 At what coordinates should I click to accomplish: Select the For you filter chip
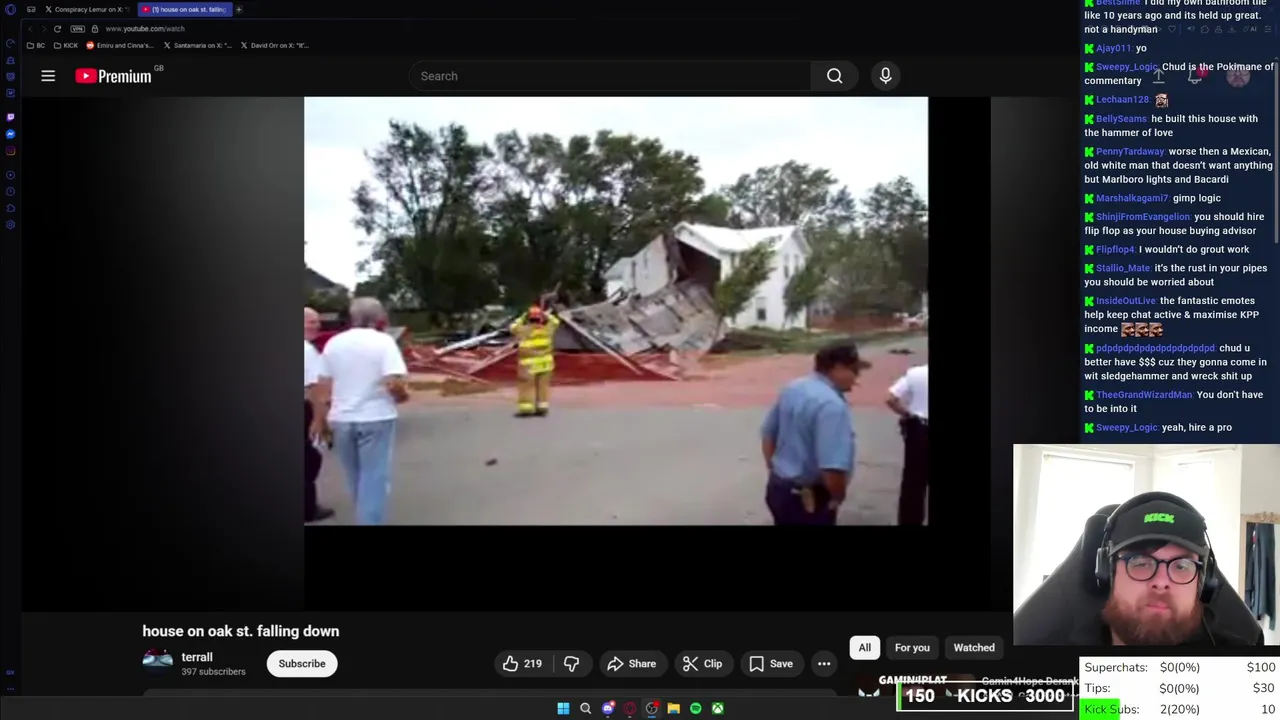point(912,648)
